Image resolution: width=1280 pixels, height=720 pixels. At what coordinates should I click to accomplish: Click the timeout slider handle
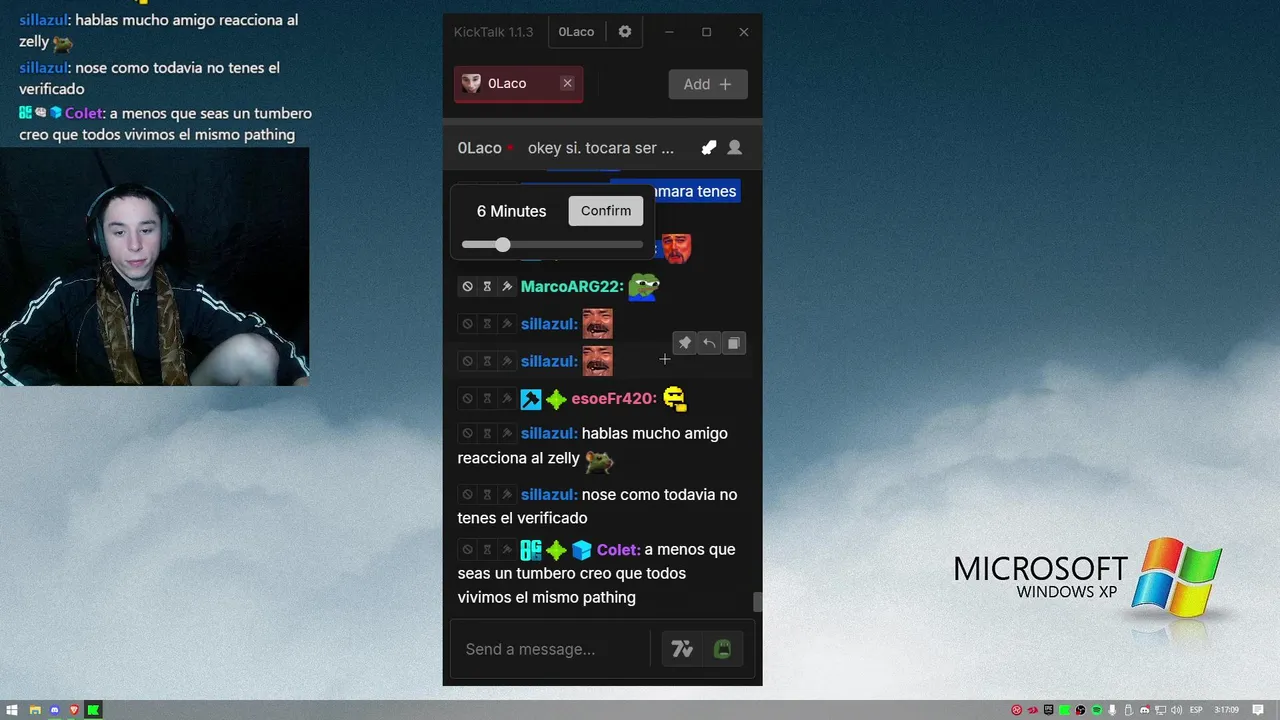click(503, 245)
